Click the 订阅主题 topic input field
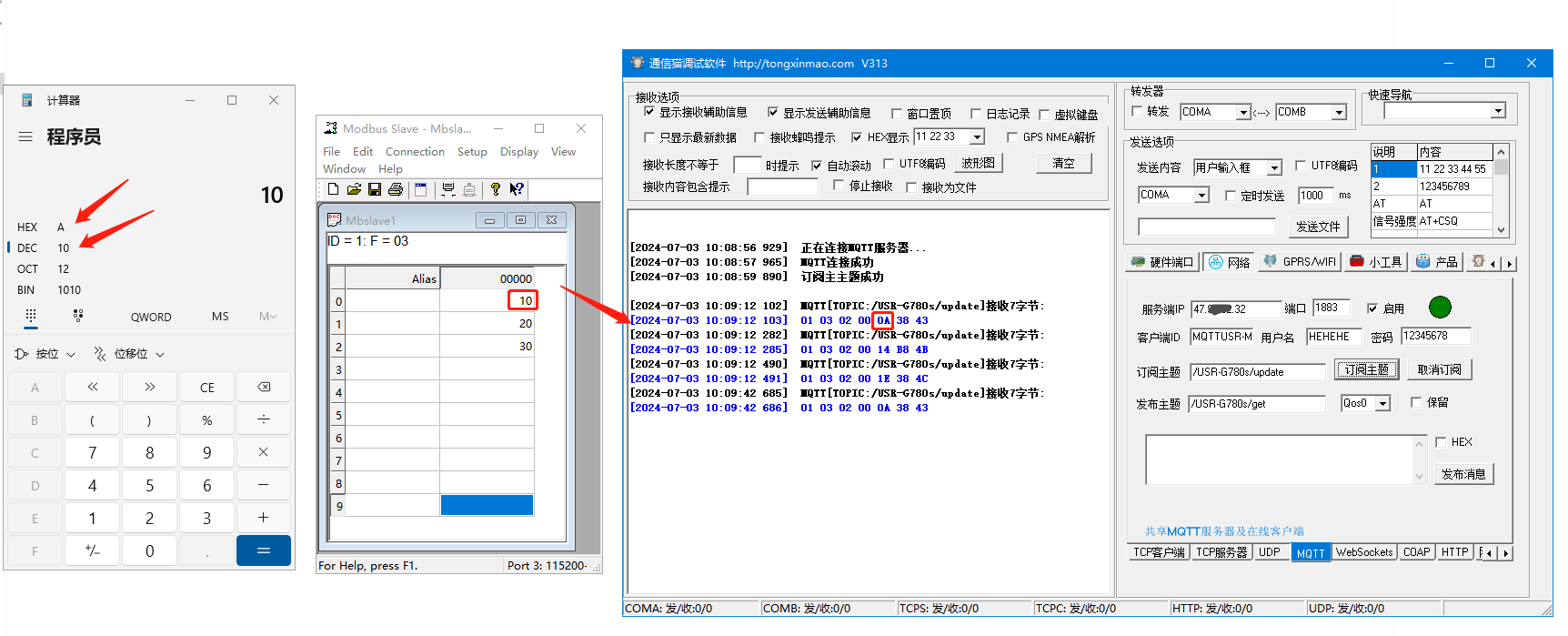The width and height of the screenshot is (1568, 636). click(1257, 372)
